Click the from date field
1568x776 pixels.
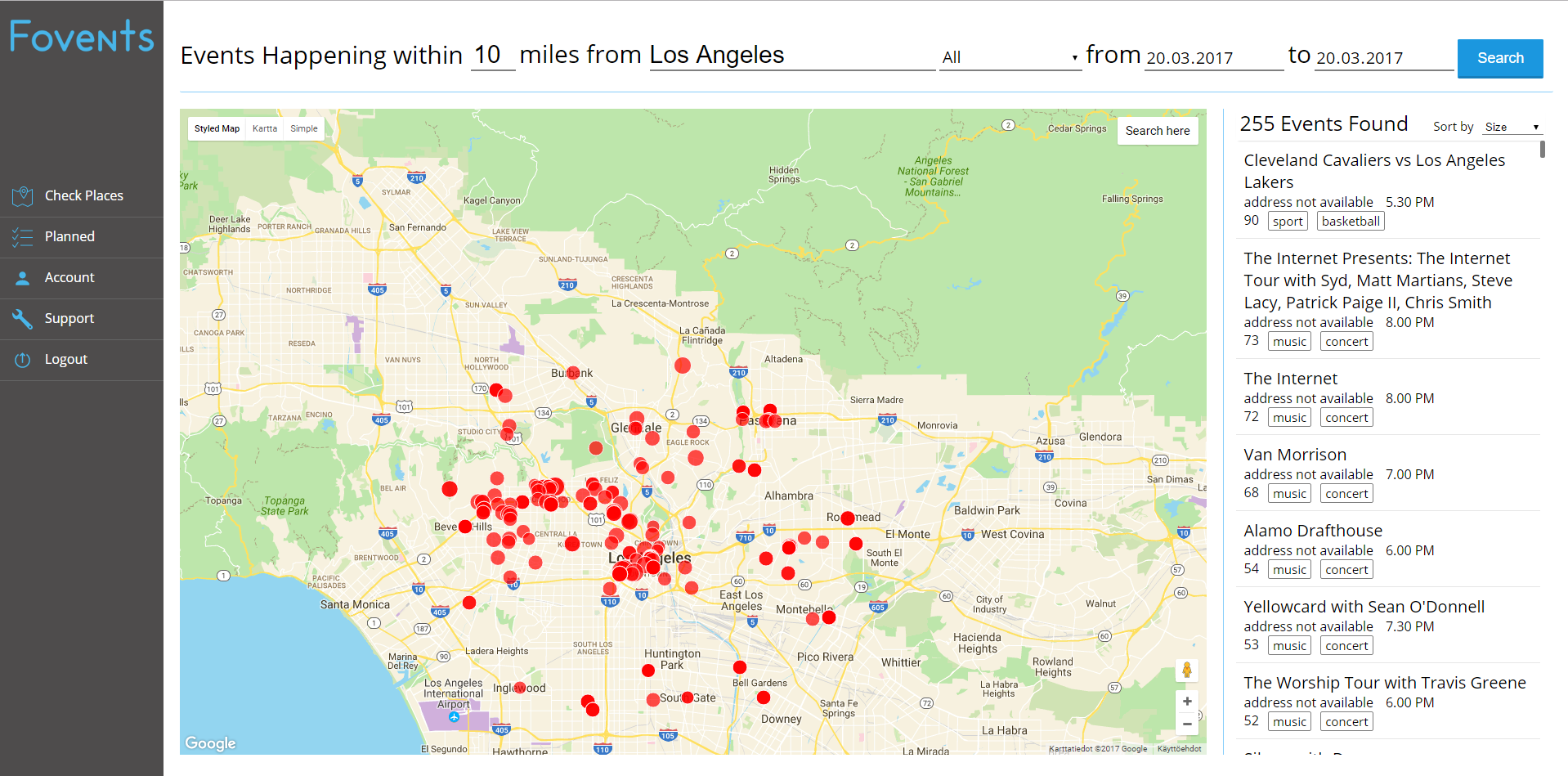point(1214,58)
